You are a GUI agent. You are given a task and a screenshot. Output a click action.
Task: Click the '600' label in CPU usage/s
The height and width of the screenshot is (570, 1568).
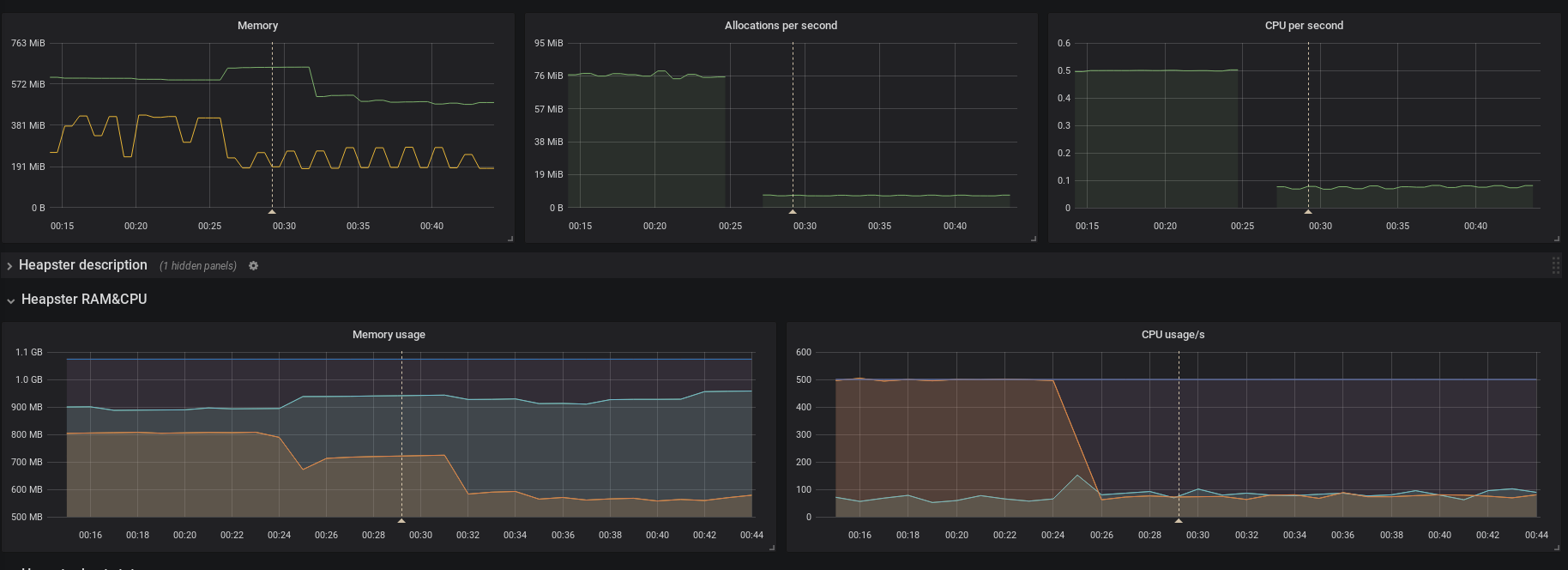point(804,352)
